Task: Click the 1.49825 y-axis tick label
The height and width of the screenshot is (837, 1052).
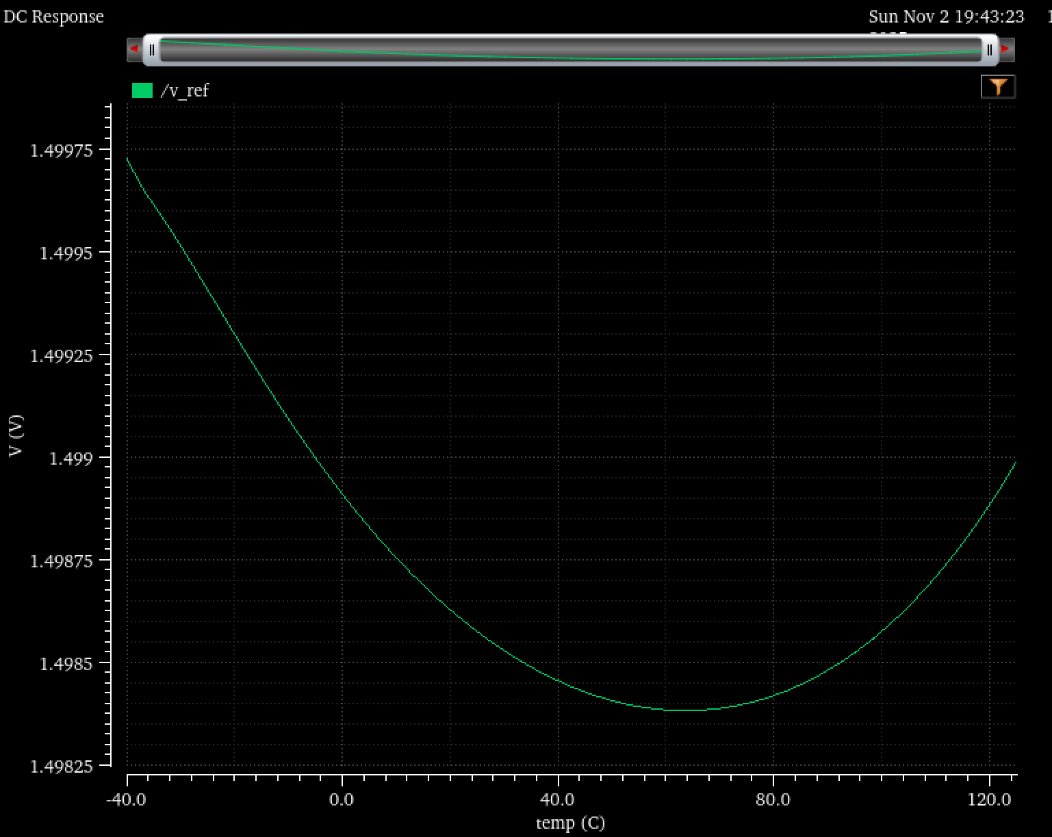Action: [62, 766]
